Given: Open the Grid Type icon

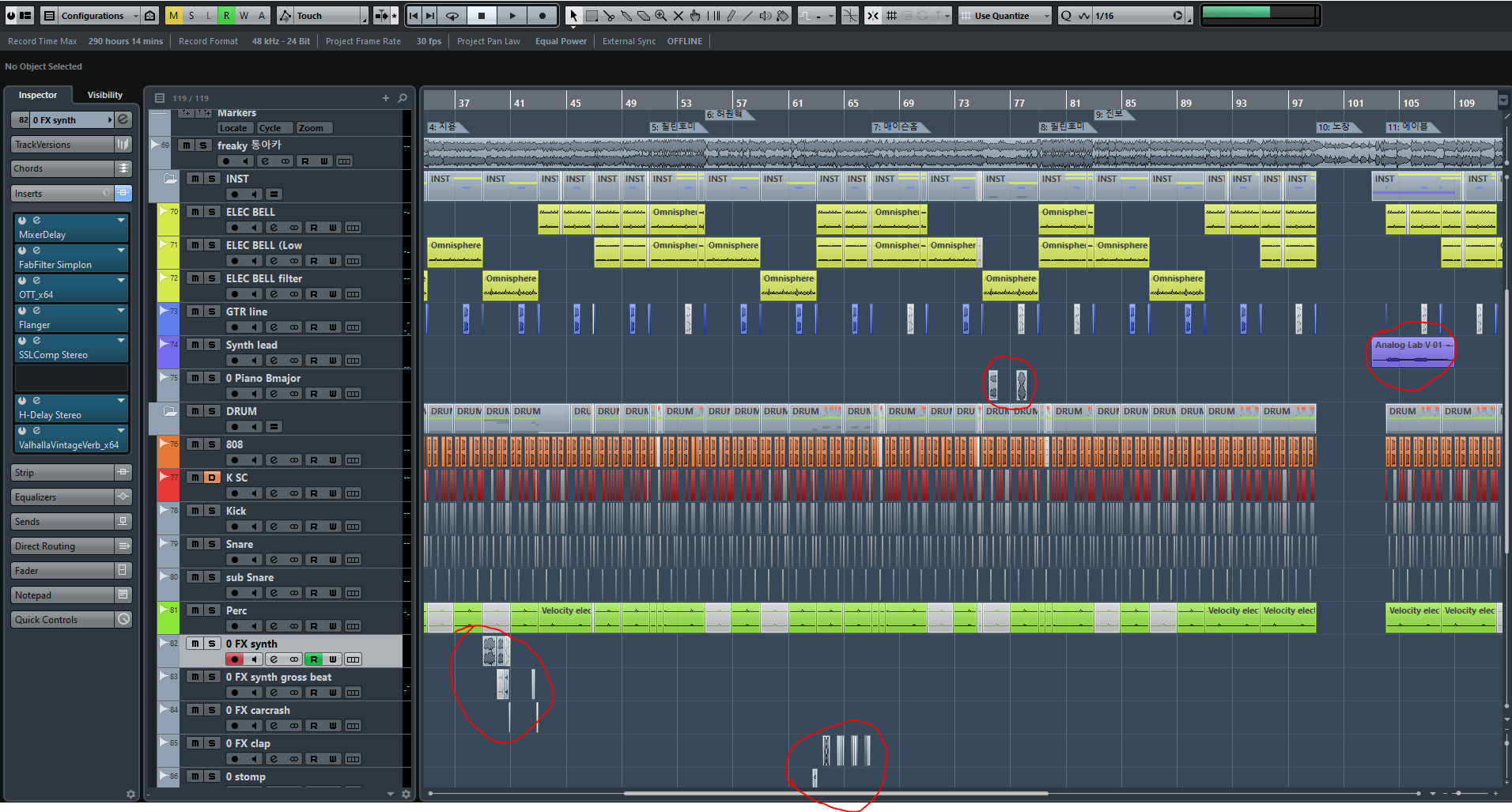Looking at the screenshot, I should [891, 16].
